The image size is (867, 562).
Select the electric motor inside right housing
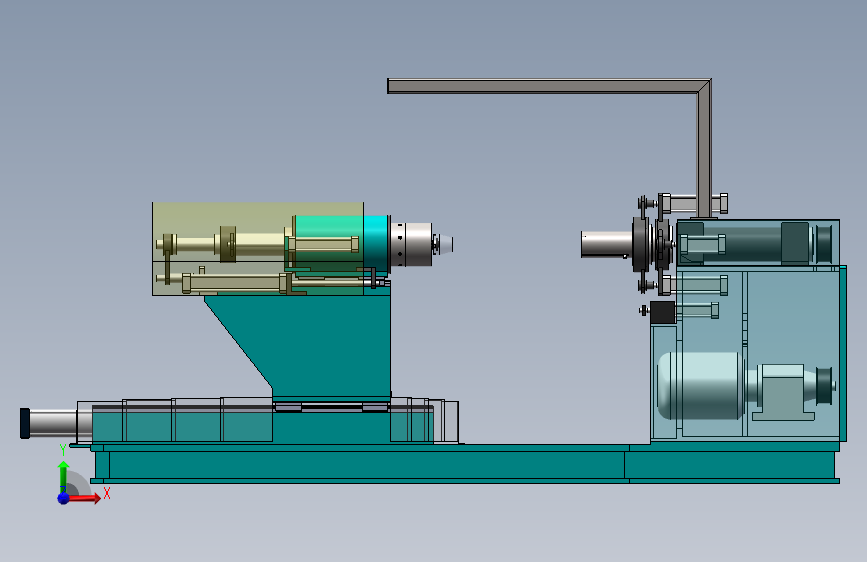coord(701,386)
